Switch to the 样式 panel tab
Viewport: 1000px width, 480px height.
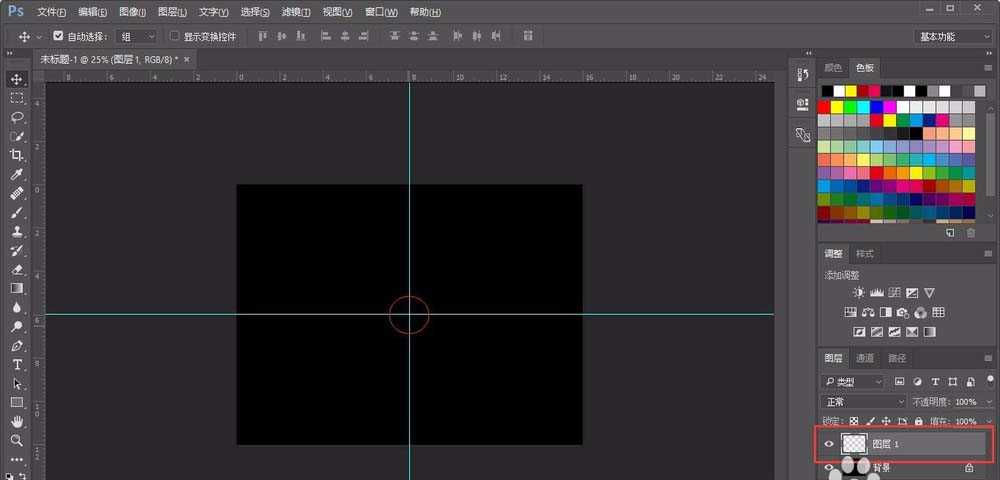coord(865,253)
